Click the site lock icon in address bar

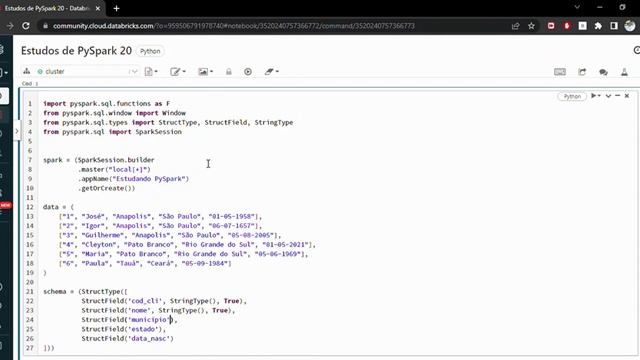(x=45, y=26)
